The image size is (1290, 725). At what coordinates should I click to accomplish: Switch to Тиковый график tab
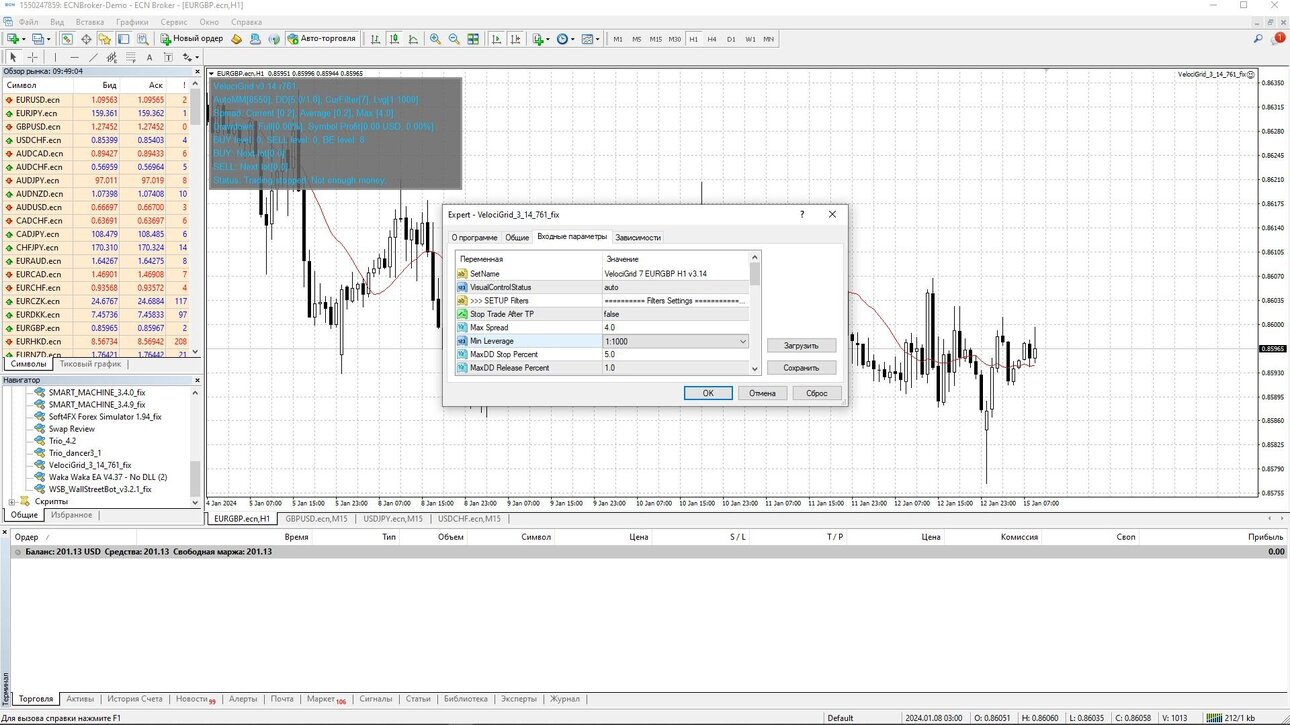[91, 364]
